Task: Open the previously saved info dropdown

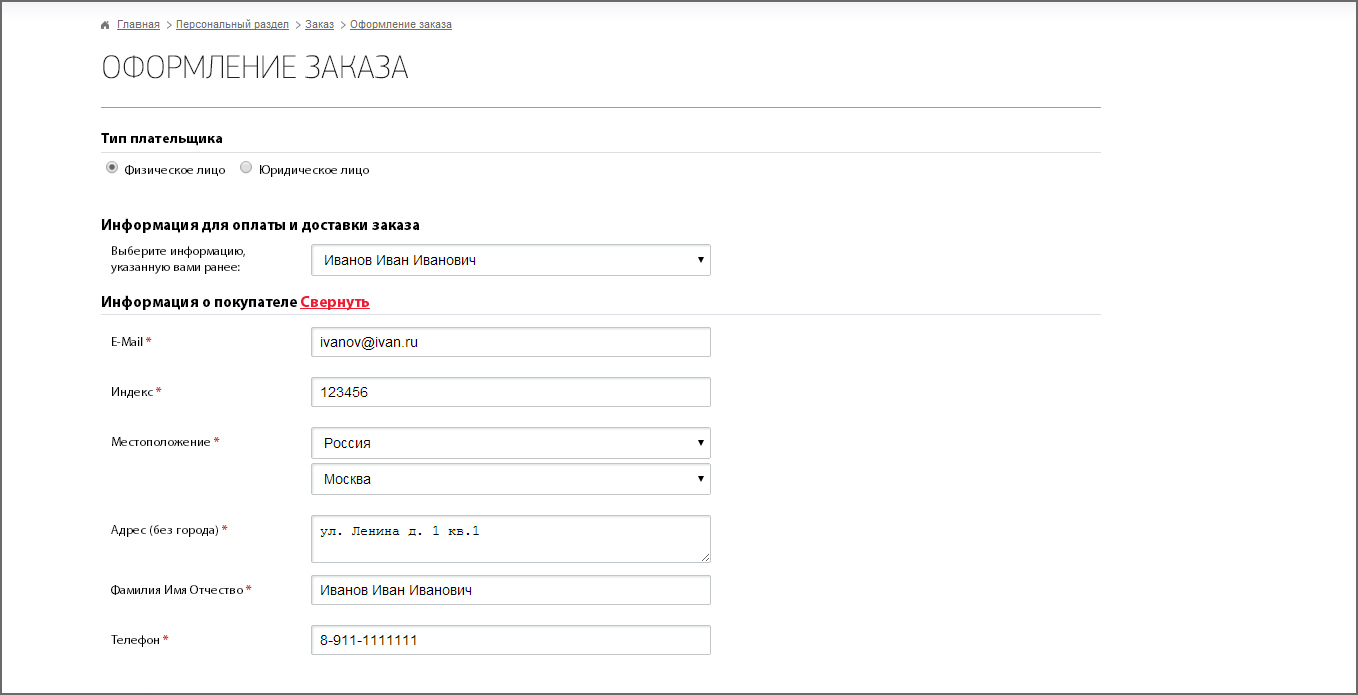Action: point(510,260)
